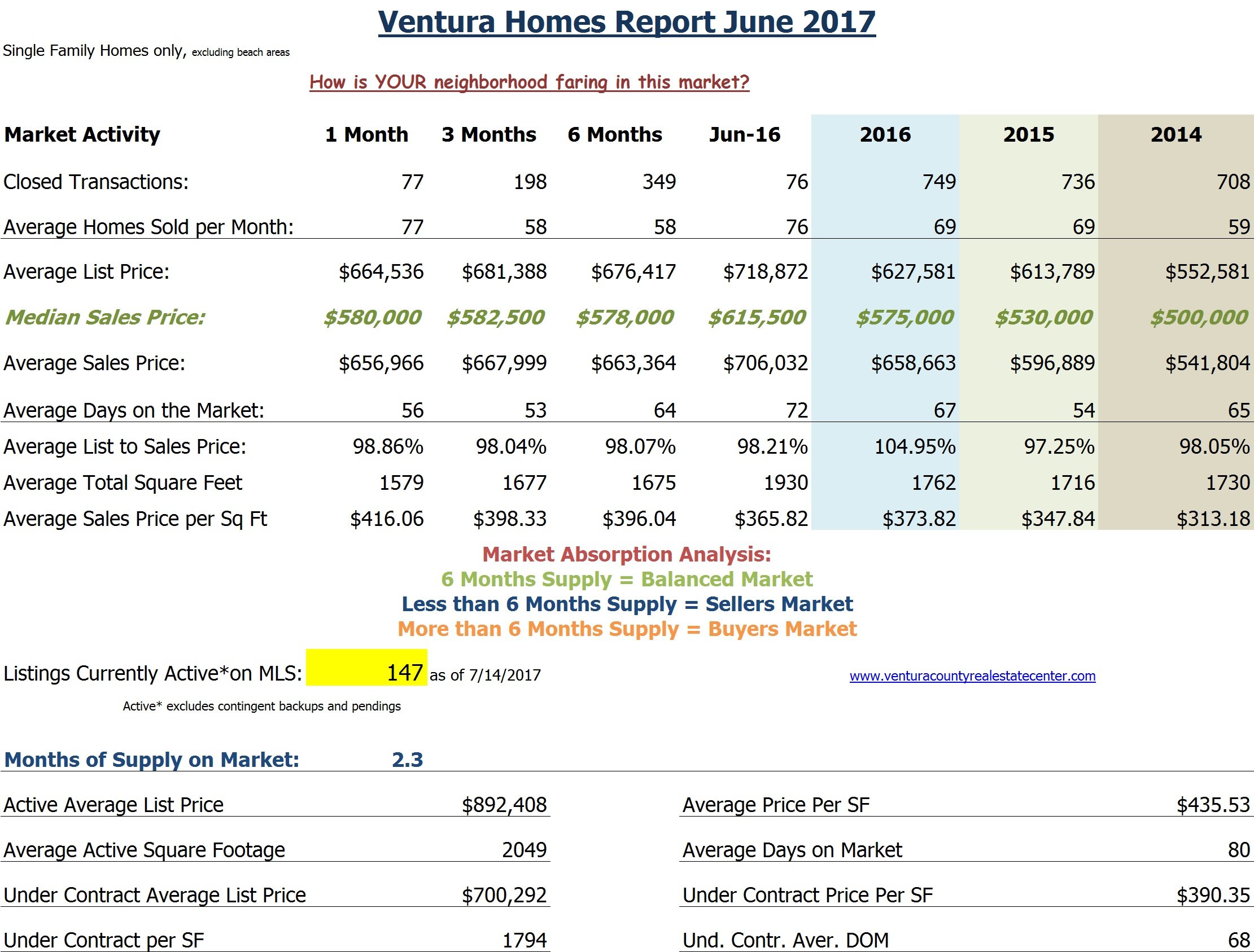Select active average list price $892,408

[504, 805]
